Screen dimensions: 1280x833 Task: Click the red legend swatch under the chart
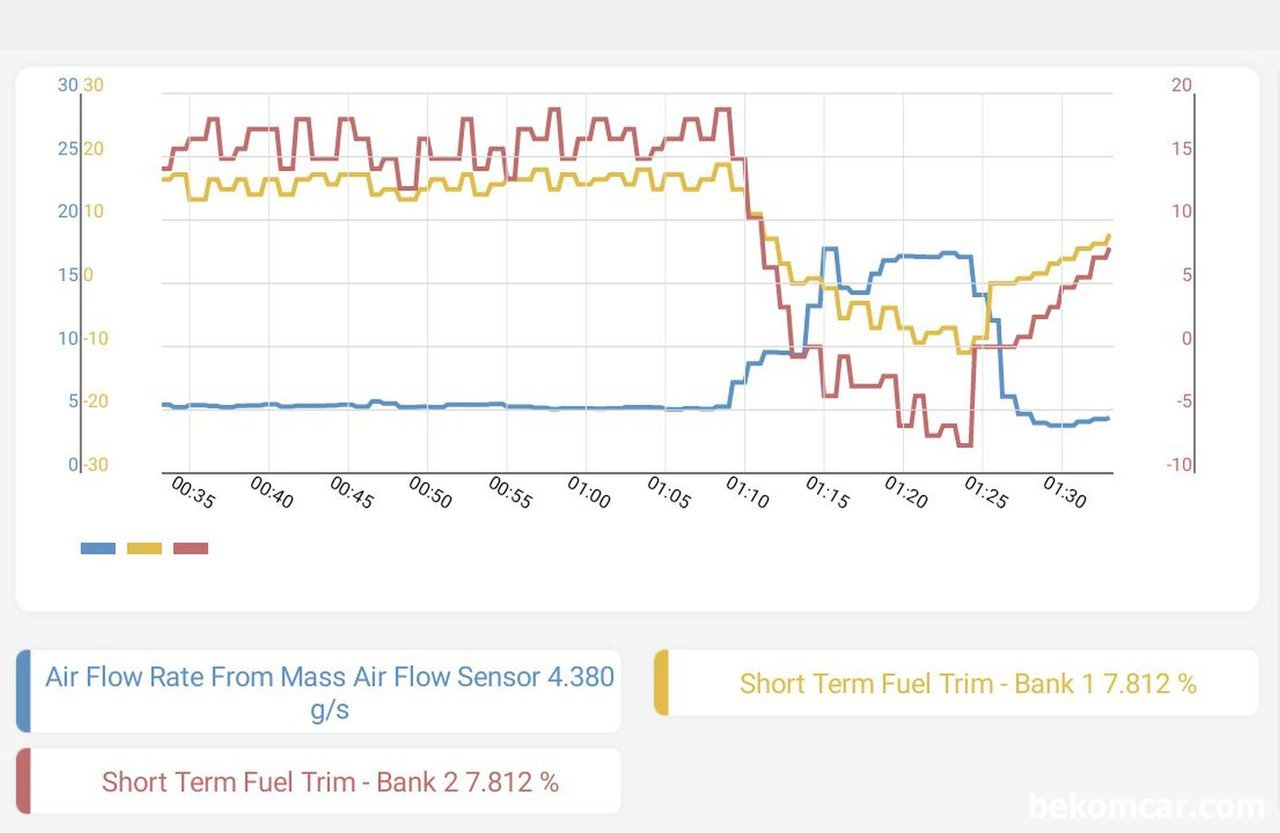tap(191, 548)
